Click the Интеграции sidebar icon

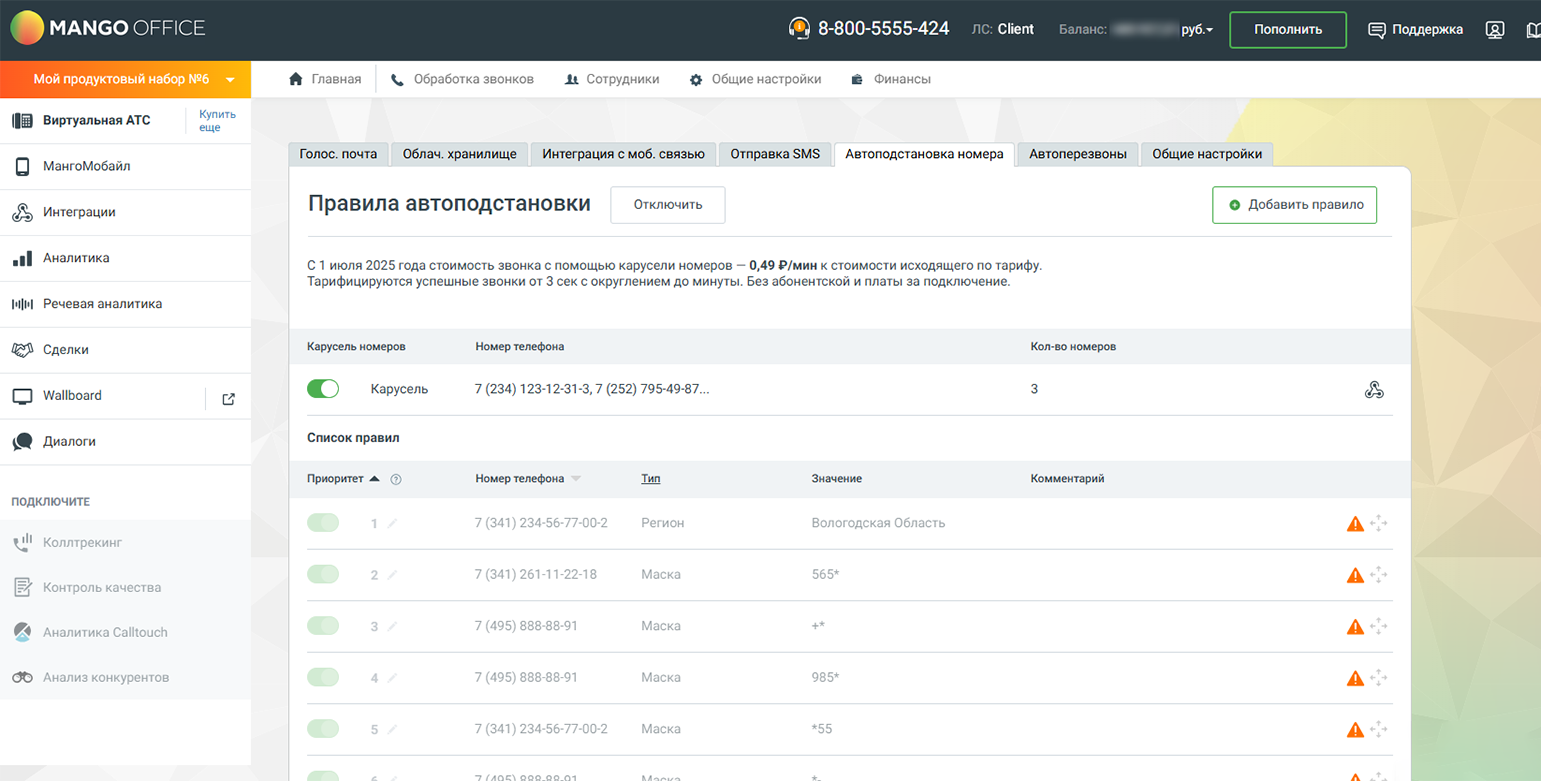22,212
